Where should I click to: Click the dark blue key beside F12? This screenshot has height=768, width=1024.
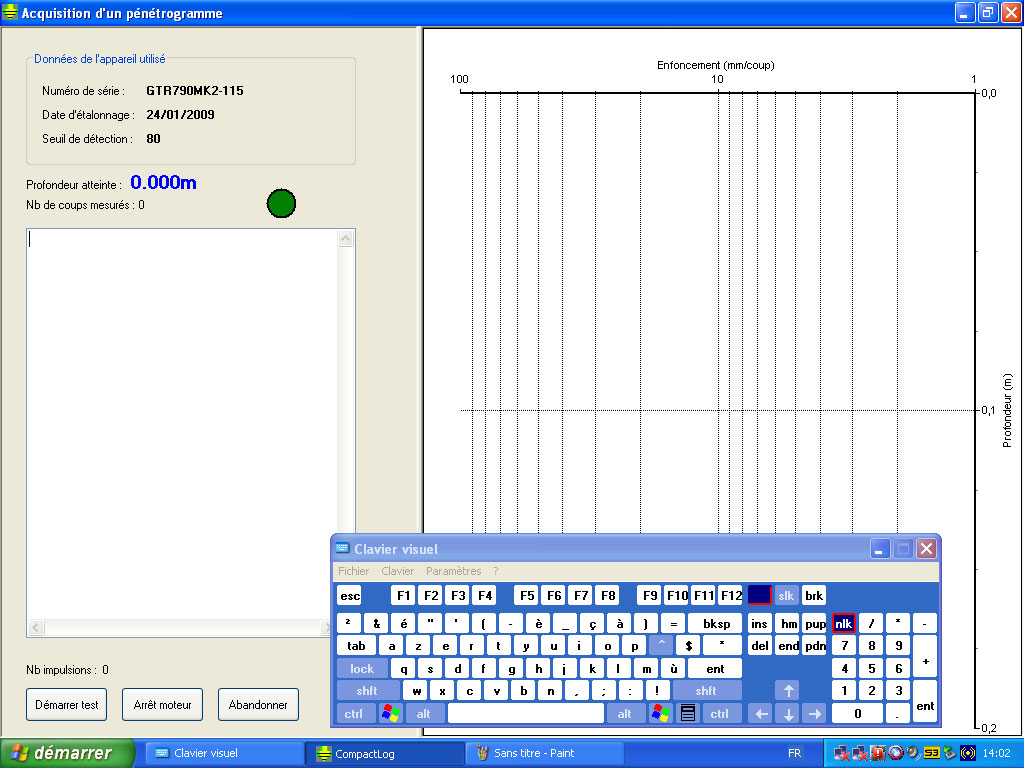(x=760, y=596)
